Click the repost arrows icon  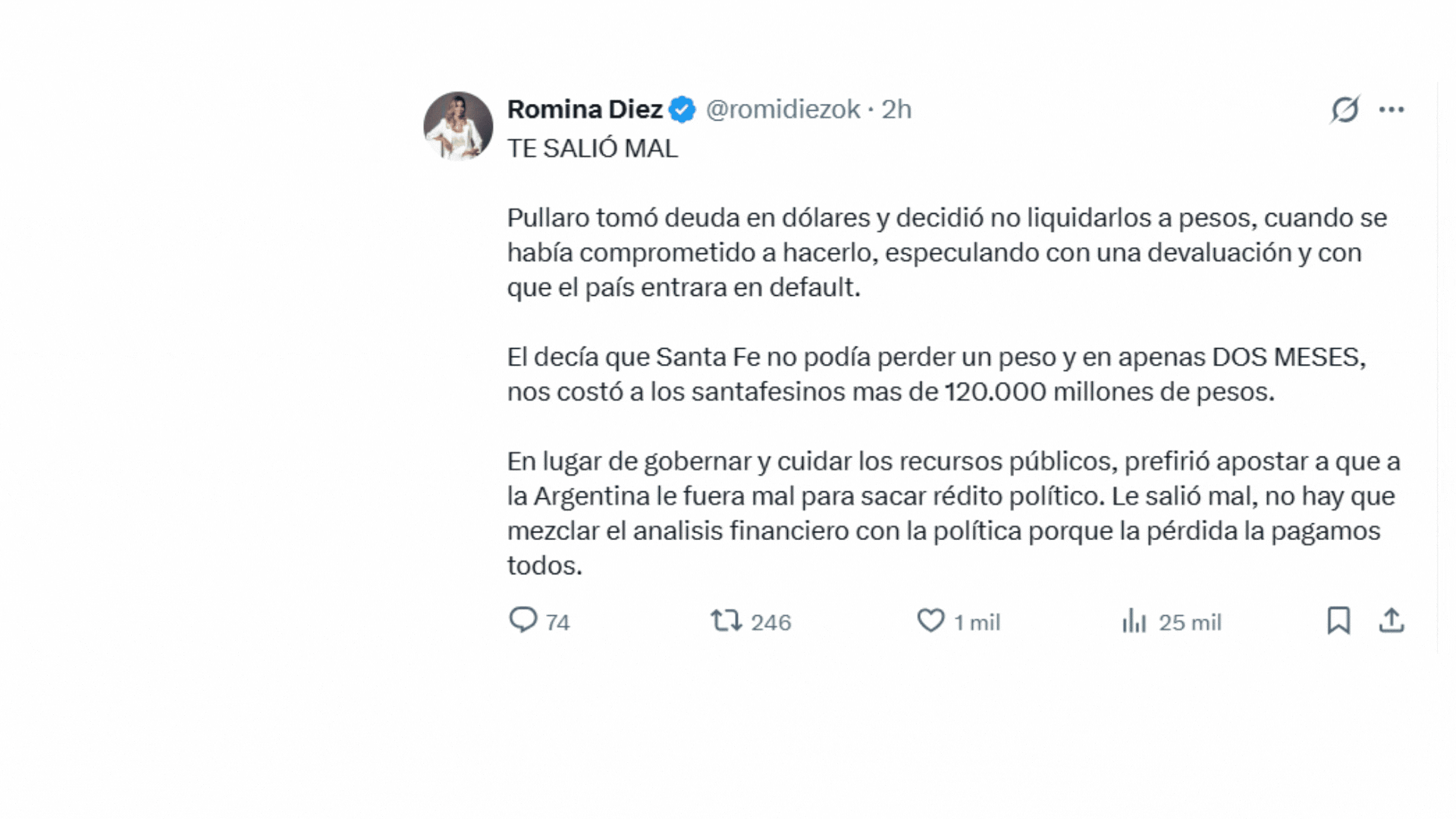pos(726,620)
